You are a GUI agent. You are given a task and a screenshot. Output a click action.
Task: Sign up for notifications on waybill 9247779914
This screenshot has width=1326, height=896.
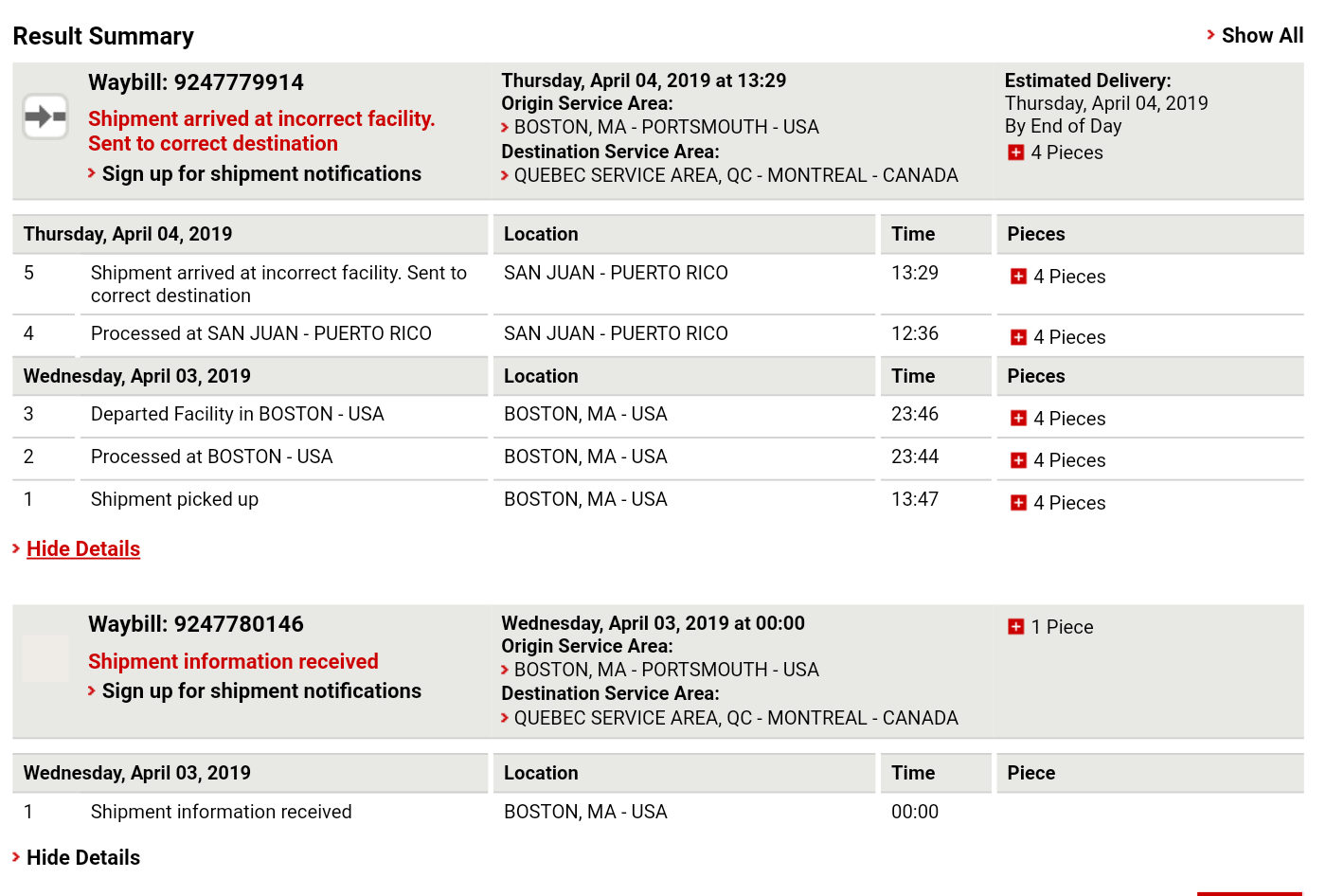261,174
